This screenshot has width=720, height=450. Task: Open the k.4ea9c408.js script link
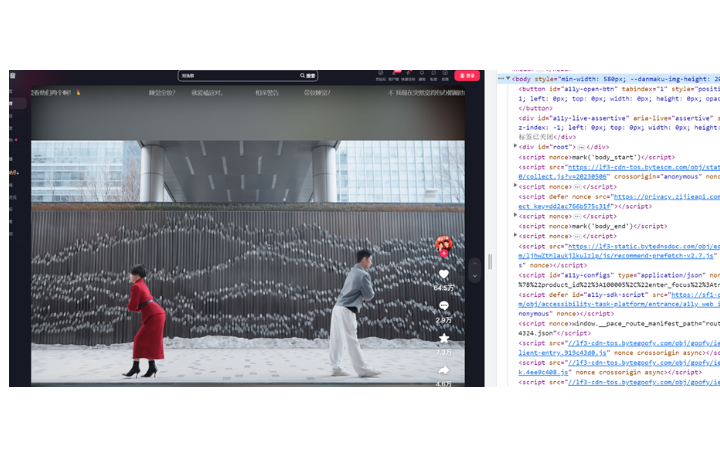click(543, 372)
